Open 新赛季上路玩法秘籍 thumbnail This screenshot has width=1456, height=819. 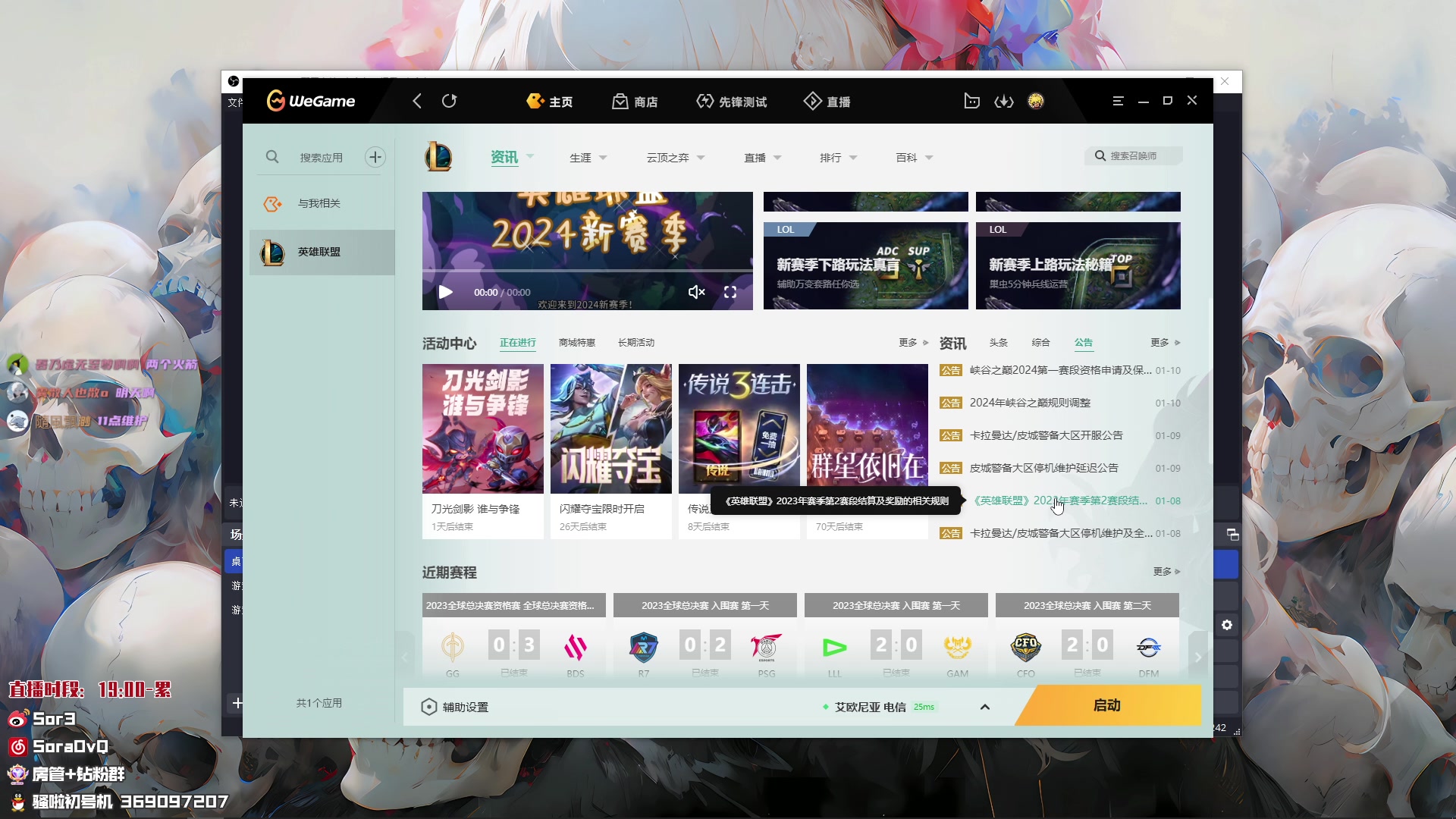[x=1078, y=265]
